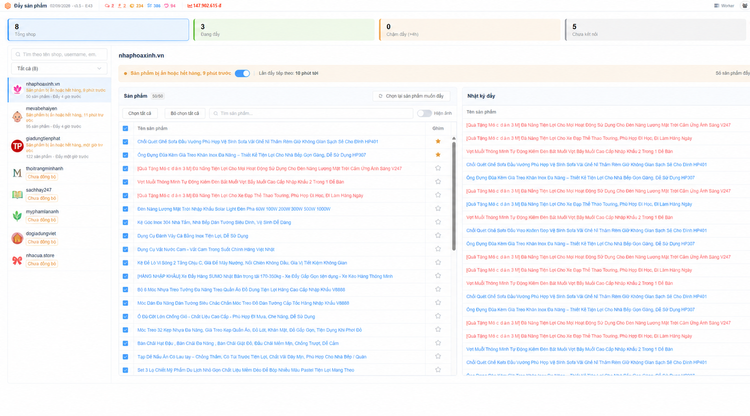Viewport: 750px width, 416px height.
Task: Focus the Tìm sản phẩm search field
Action: (x=311, y=113)
